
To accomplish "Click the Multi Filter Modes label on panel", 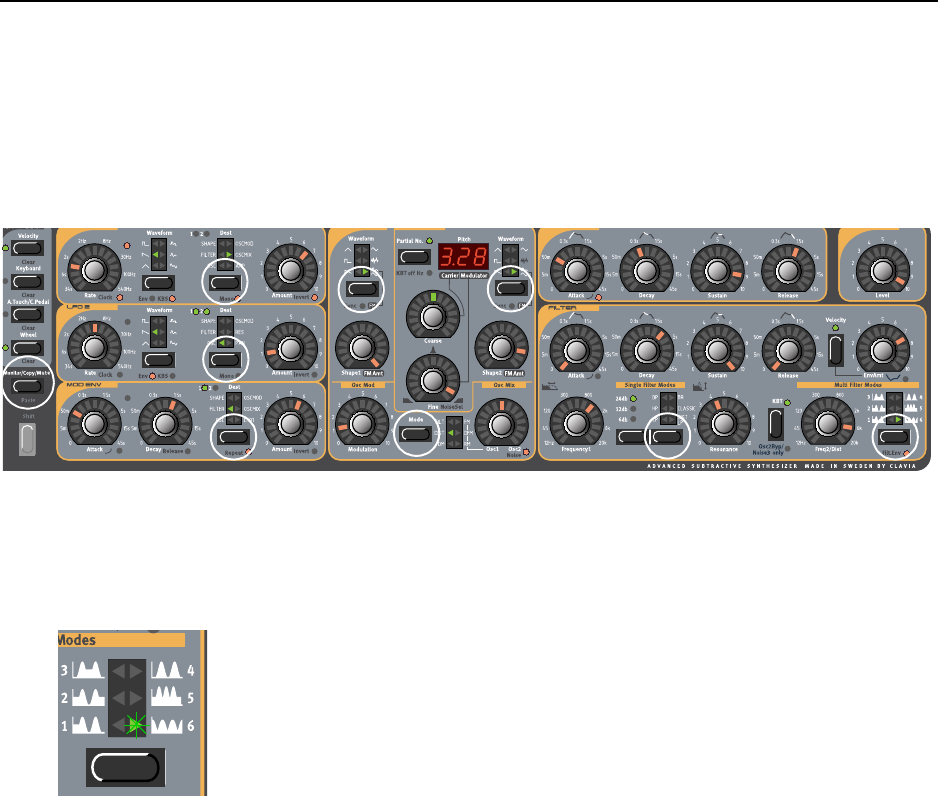I will coord(858,385).
